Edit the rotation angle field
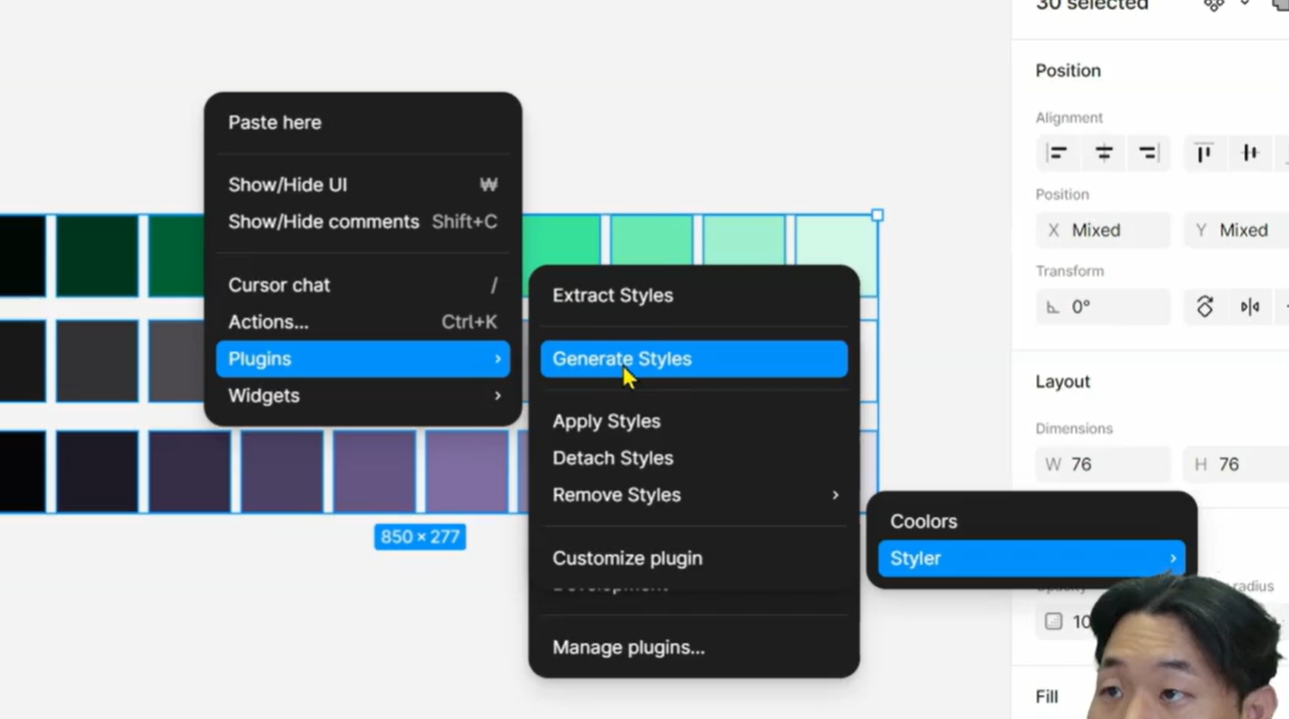Image resolution: width=1289 pixels, height=719 pixels. [1103, 307]
